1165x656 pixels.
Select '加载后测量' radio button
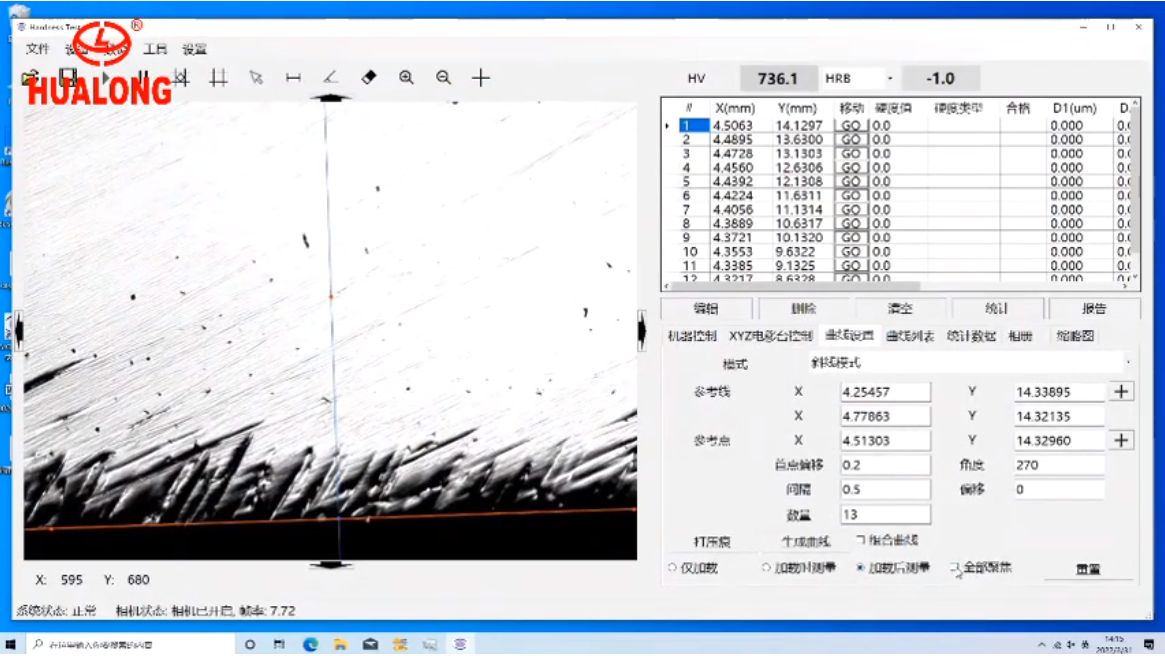click(x=860, y=568)
